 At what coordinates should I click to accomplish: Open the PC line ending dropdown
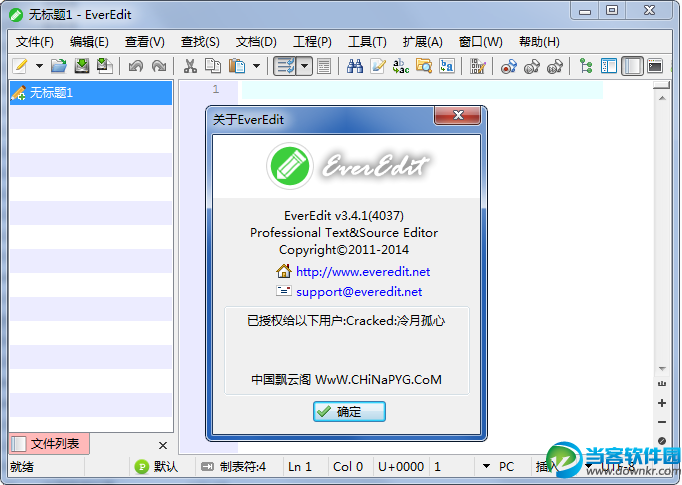487,466
